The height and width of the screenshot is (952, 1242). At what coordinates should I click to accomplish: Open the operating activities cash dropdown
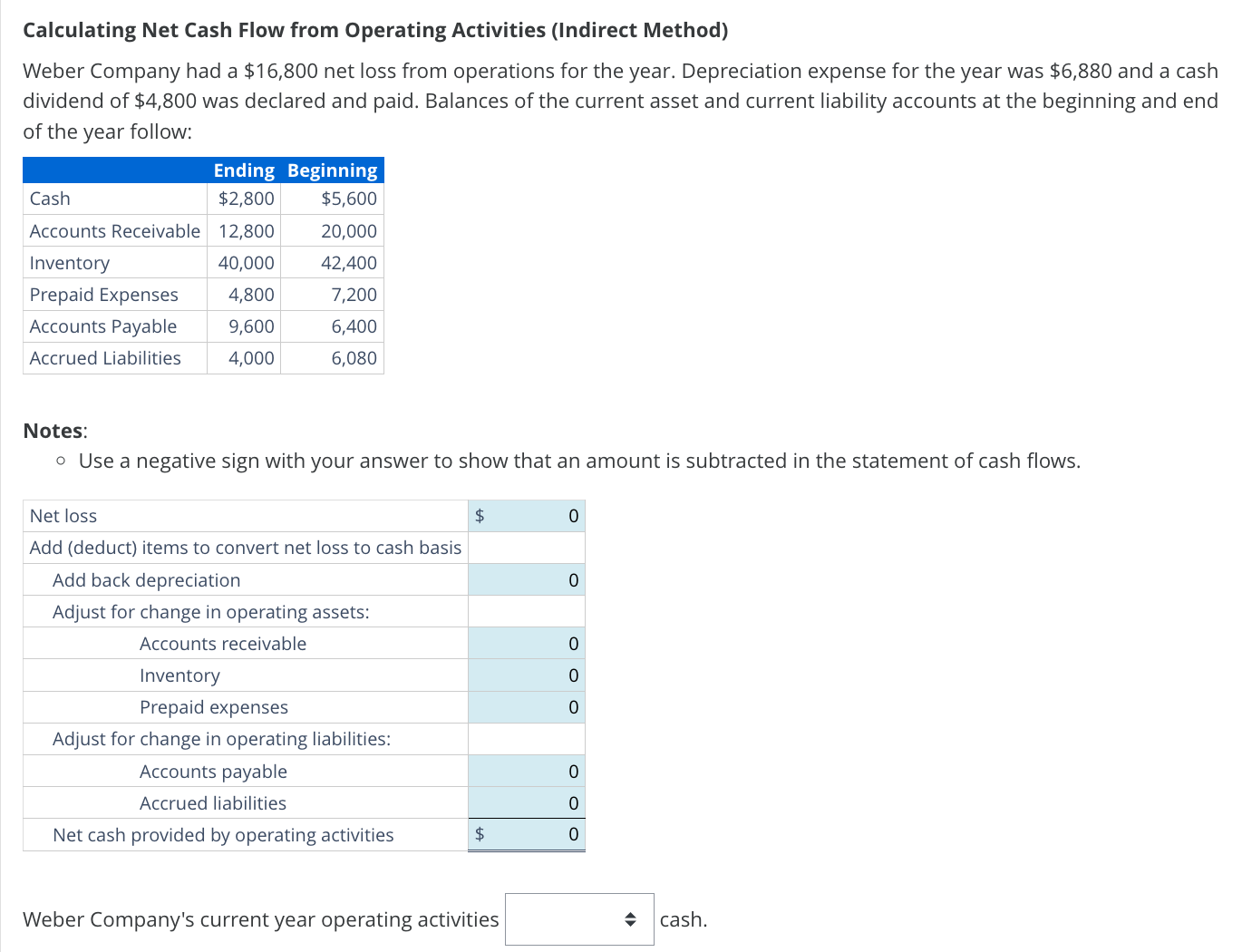pyautogui.click(x=579, y=918)
